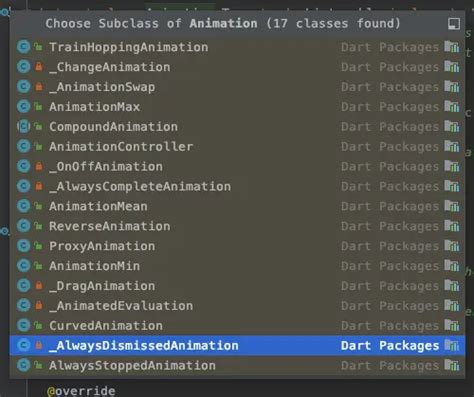
Task: Click public visibility icon beside AnimationMax
Action: pos(39,107)
